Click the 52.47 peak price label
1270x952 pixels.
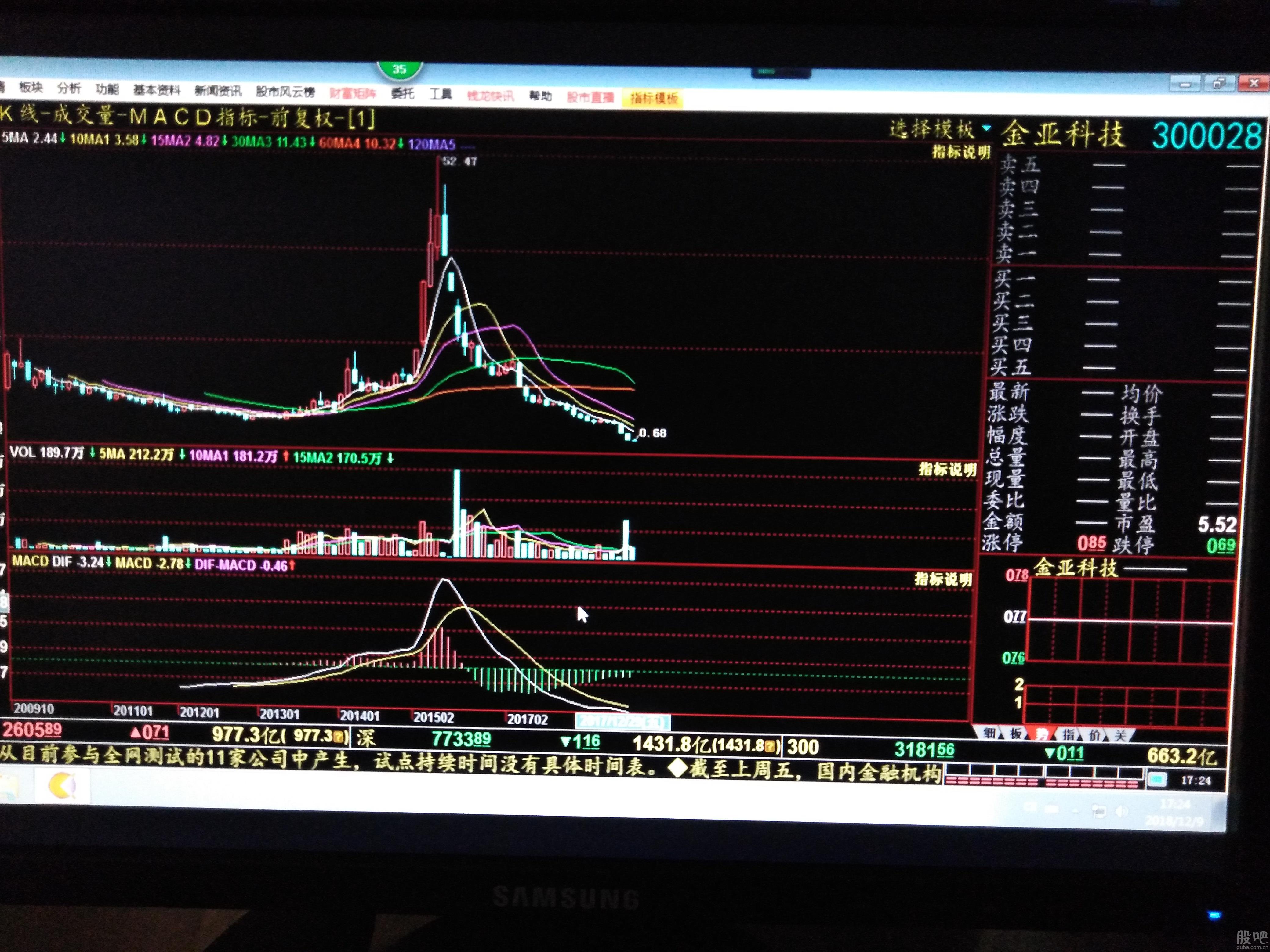tap(460, 161)
